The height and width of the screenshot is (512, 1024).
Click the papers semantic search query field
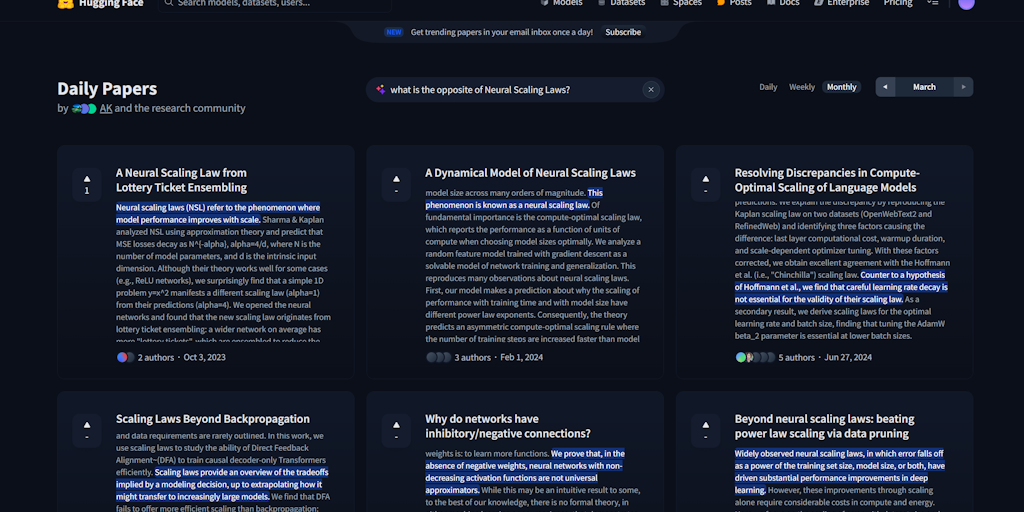(x=514, y=89)
